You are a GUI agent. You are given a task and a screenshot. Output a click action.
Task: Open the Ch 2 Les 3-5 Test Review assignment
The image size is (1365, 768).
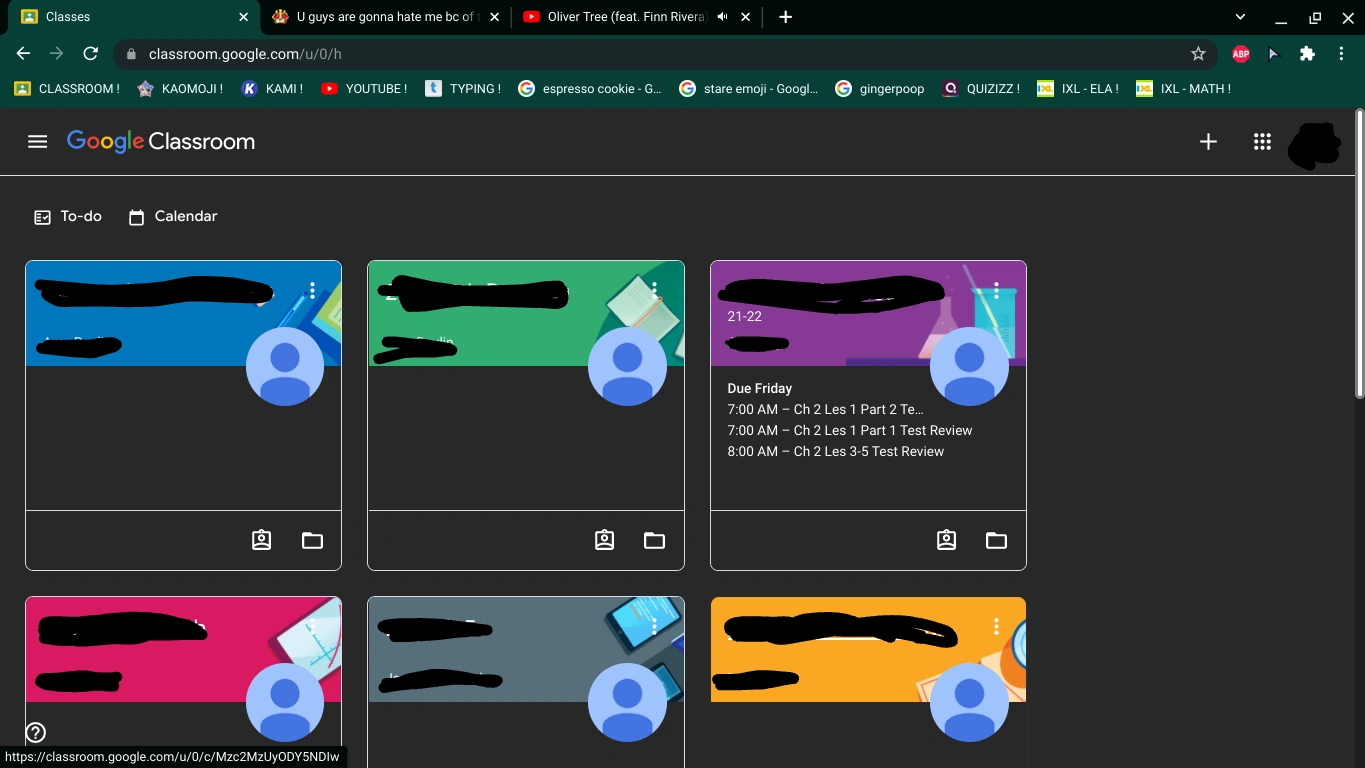pyautogui.click(x=836, y=451)
